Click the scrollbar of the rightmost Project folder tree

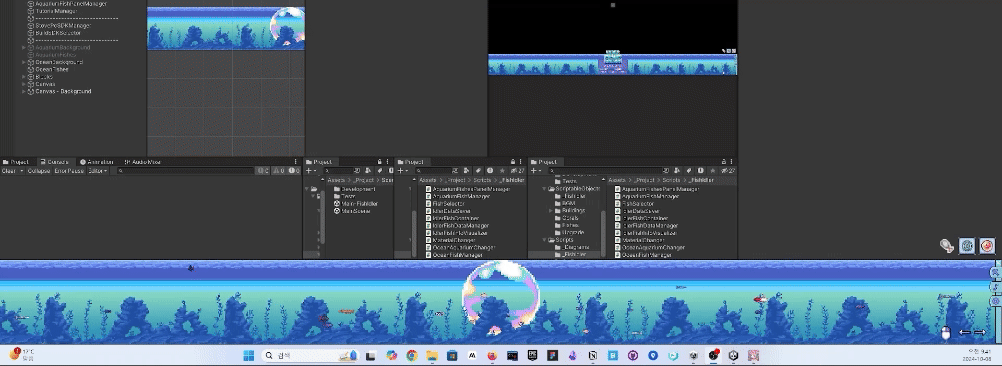point(604,233)
